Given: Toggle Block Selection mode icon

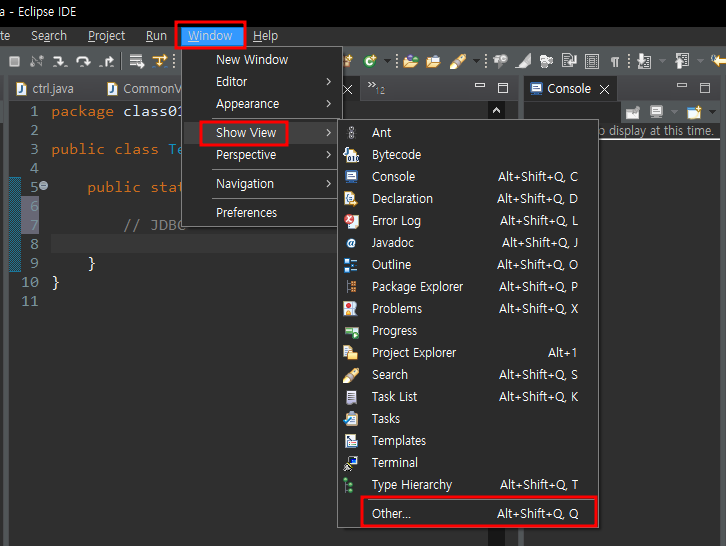Looking at the screenshot, I should pyautogui.click(x=592, y=61).
